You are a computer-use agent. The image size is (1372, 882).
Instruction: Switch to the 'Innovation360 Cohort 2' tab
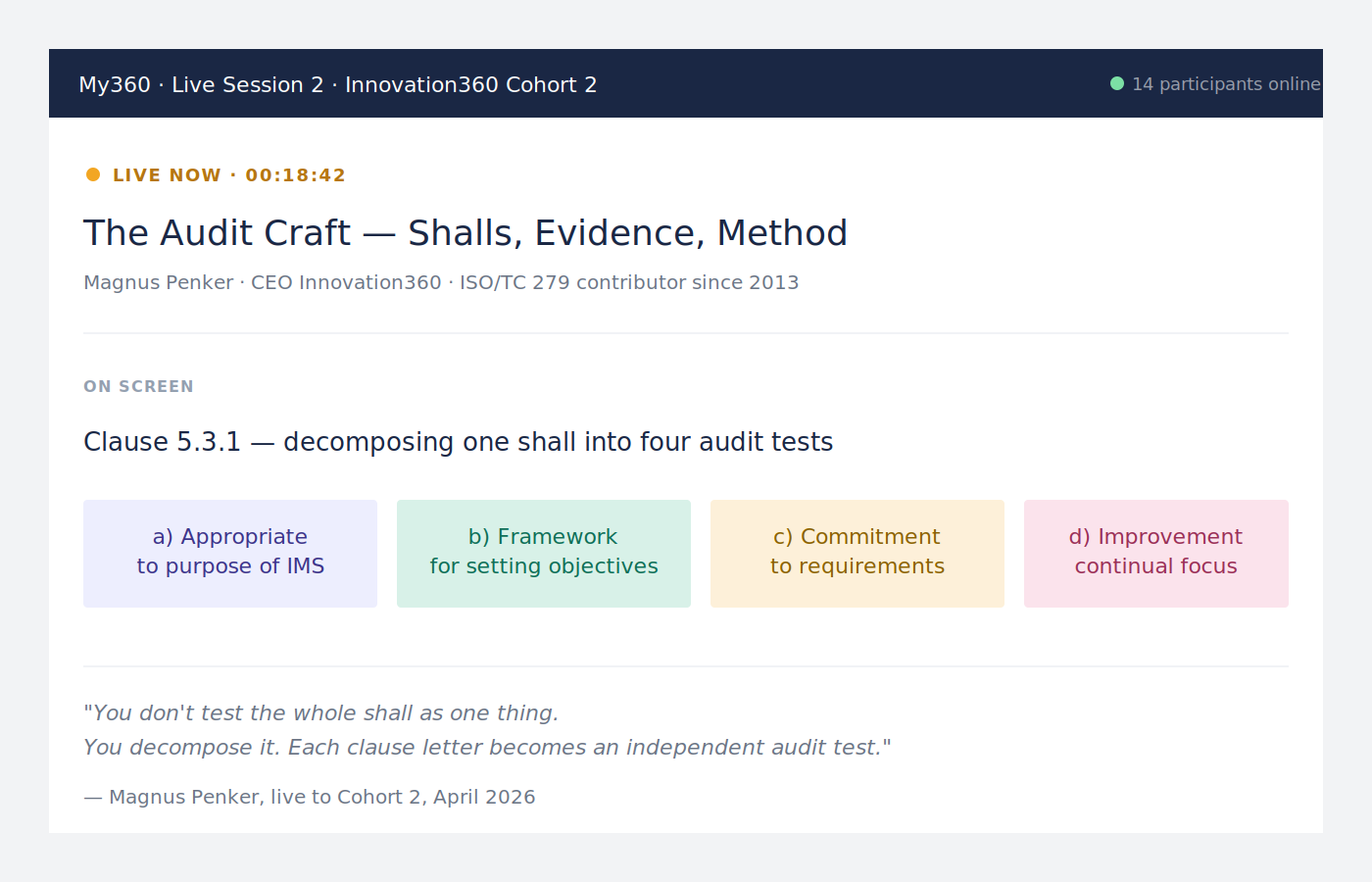(470, 84)
